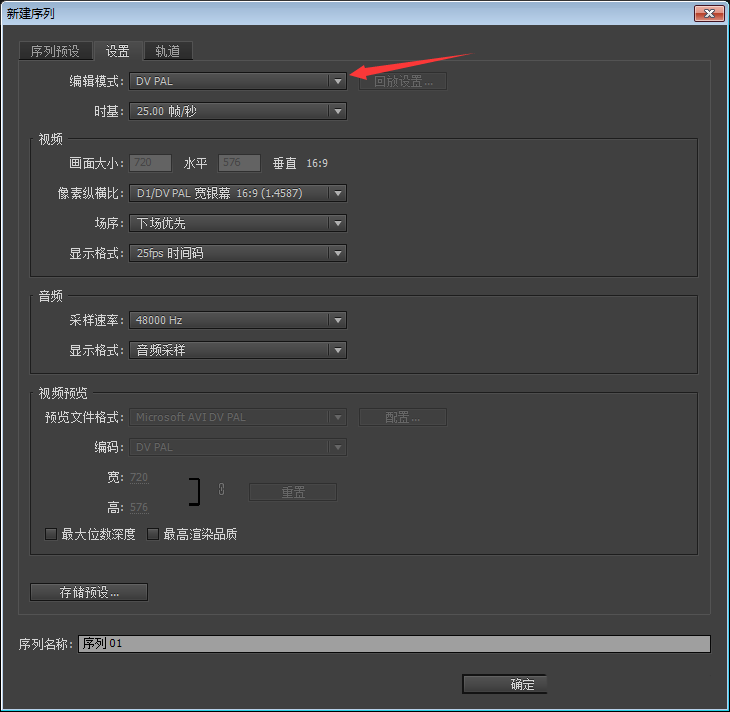Viewport: 730px width, 712px height.
Task: Open the 时基 25.00 帧/秒 dropdown
Action: [237, 111]
